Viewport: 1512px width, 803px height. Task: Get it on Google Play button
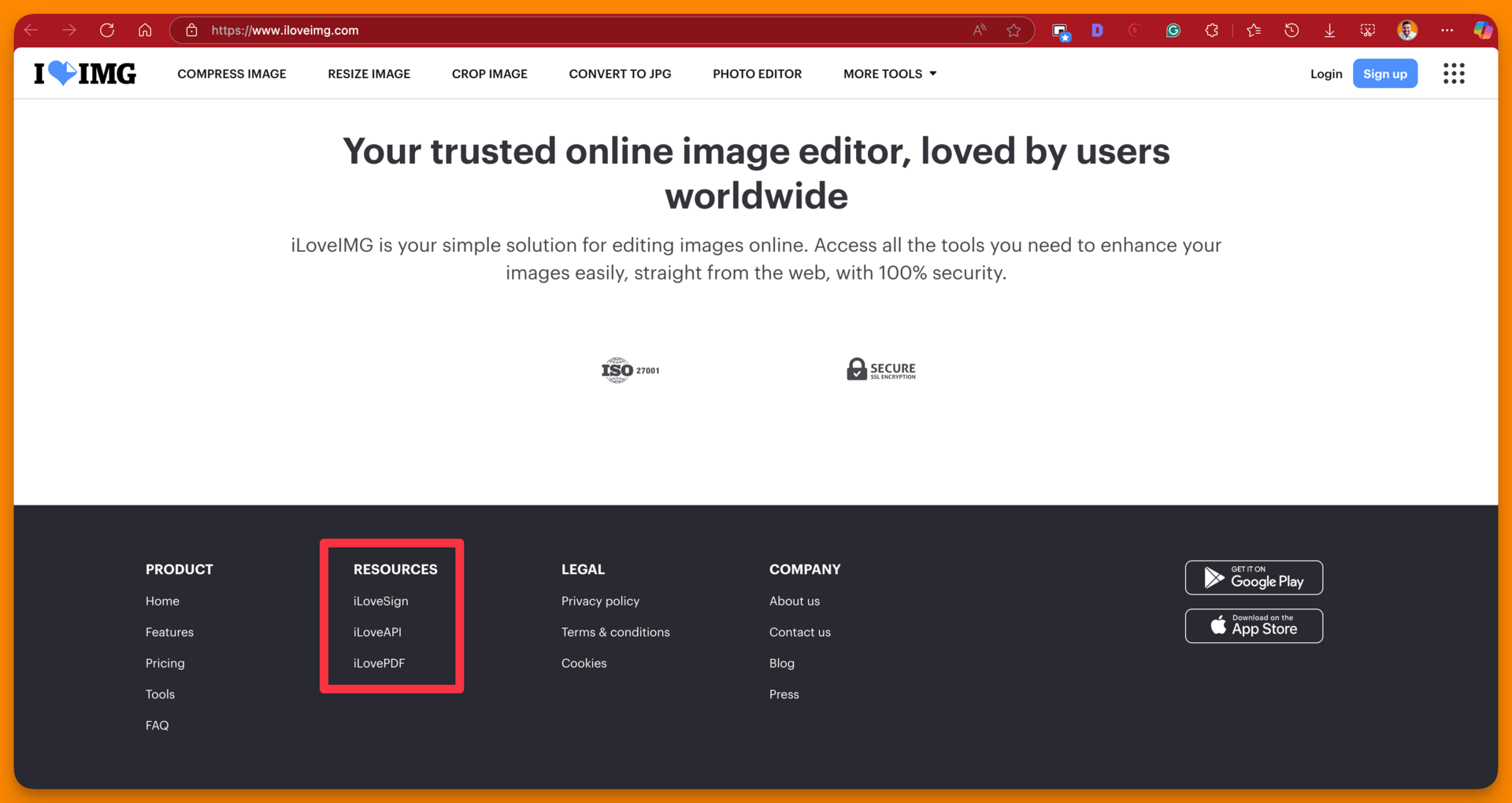pos(1254,578)
